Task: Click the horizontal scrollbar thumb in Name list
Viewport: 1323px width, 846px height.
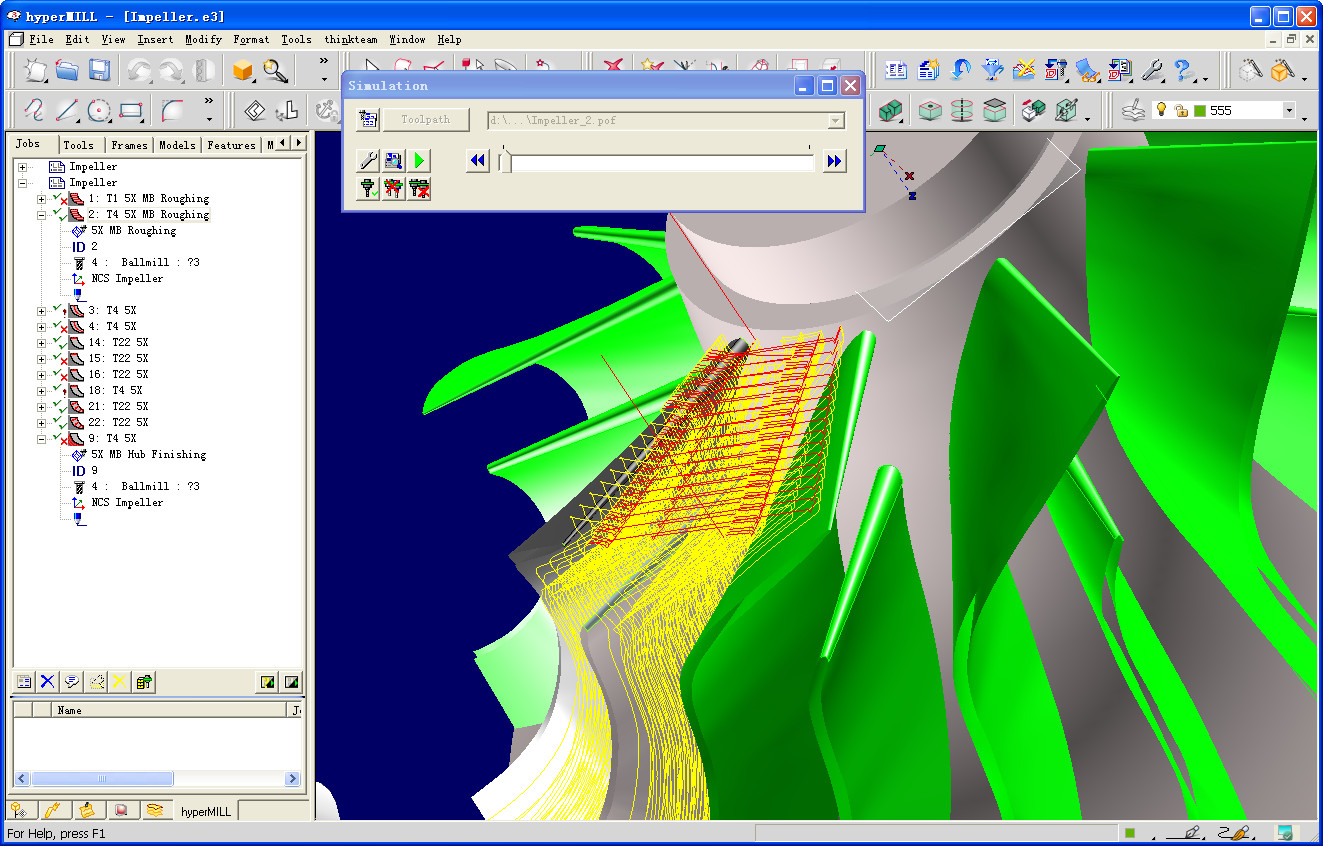Action: [101, 779]
